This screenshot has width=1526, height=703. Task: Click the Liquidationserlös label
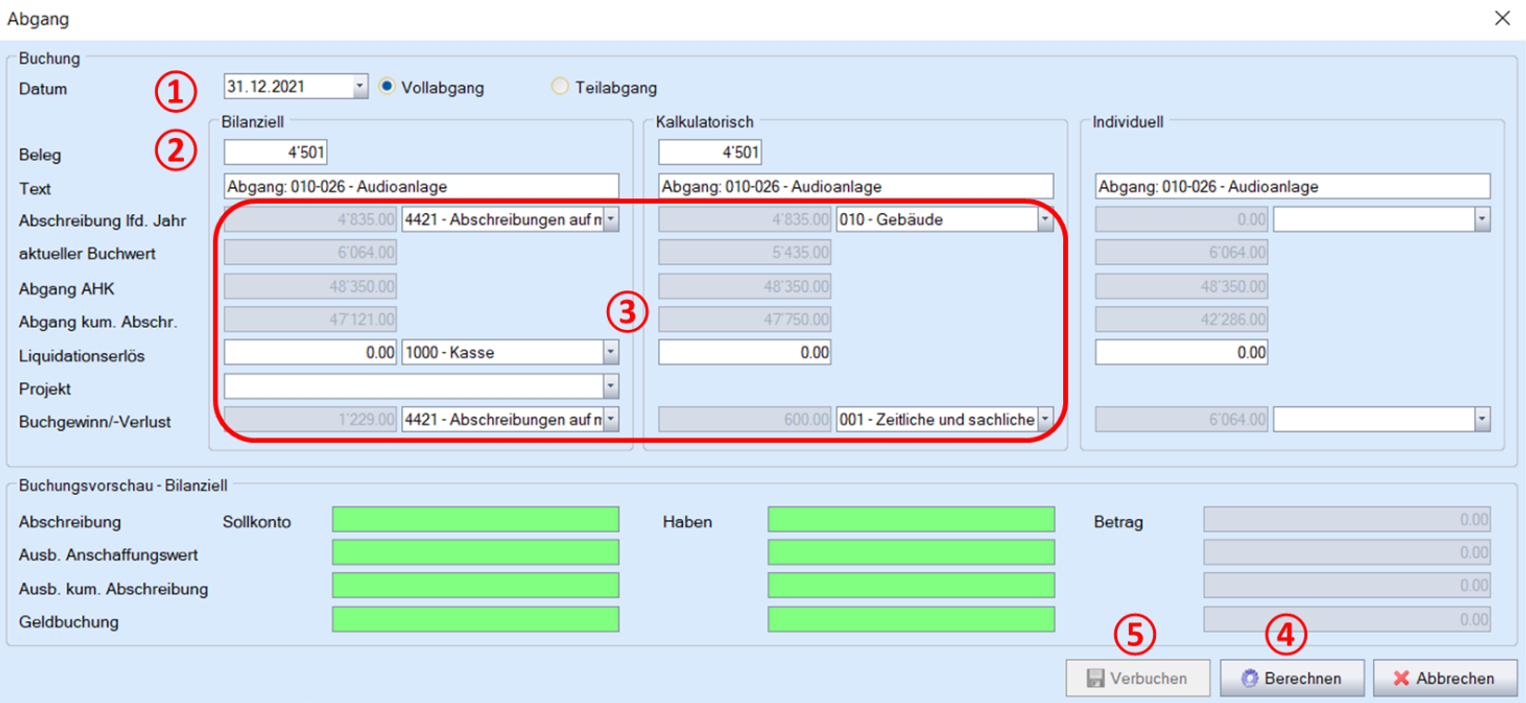click(82, 356)
